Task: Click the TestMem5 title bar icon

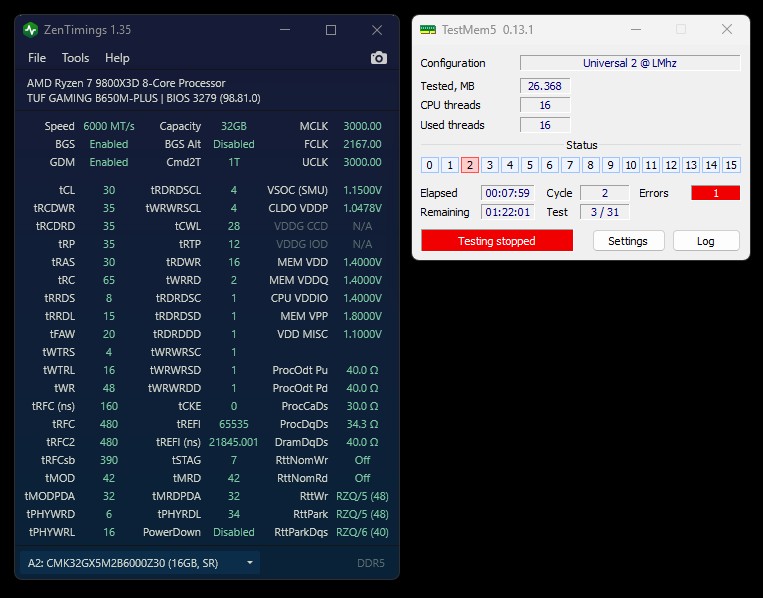Action: [428, 30]
